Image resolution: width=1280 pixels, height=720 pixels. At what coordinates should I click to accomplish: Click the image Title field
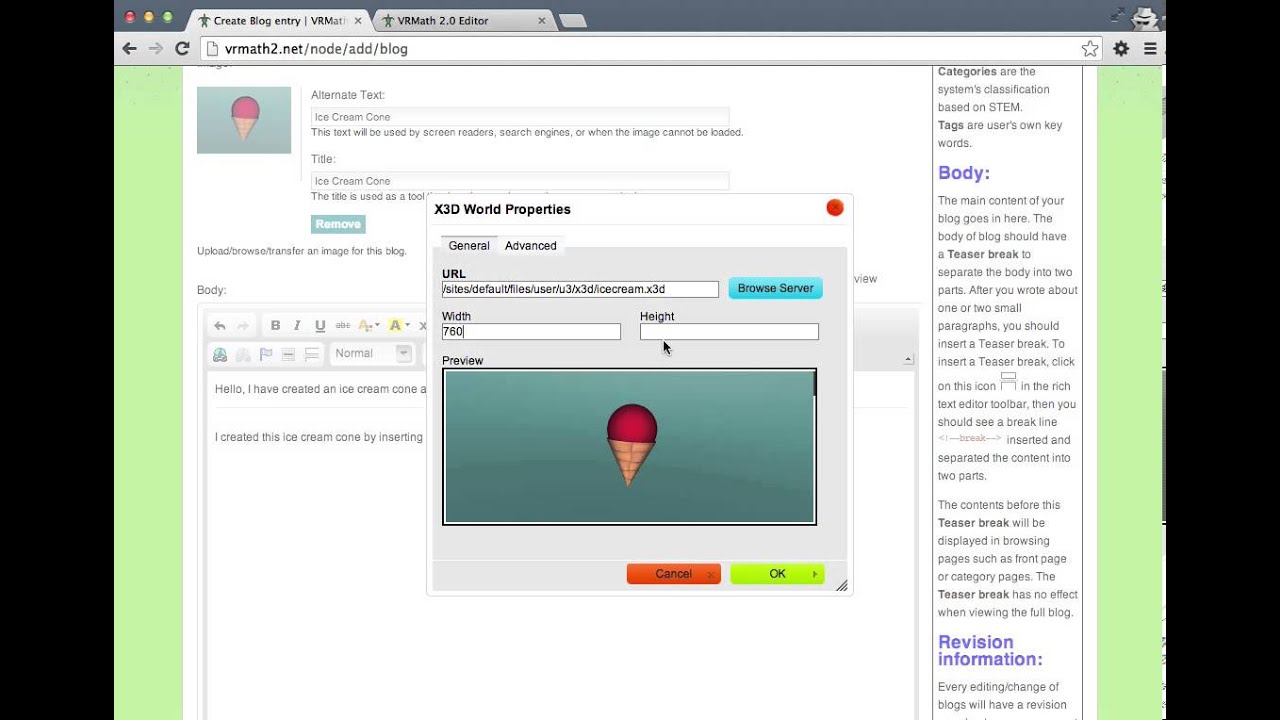click(x=520, y=181)
